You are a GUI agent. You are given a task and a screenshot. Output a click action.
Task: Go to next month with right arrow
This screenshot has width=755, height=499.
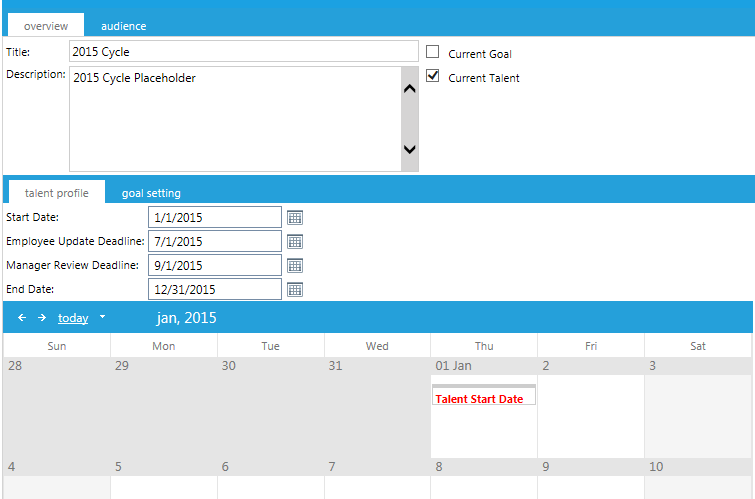(42, 318)
